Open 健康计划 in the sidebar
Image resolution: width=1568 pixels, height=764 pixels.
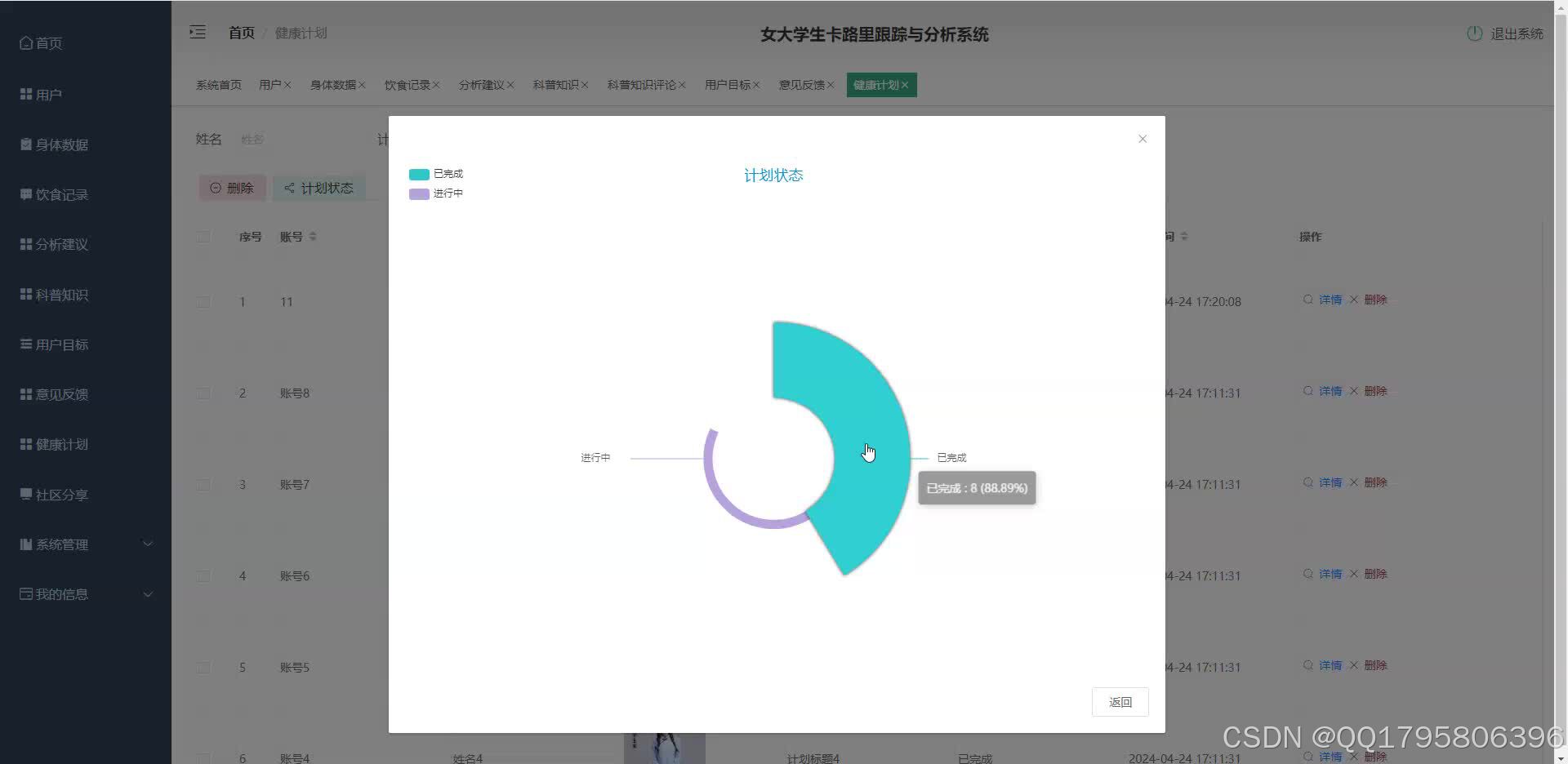point(86,444)
